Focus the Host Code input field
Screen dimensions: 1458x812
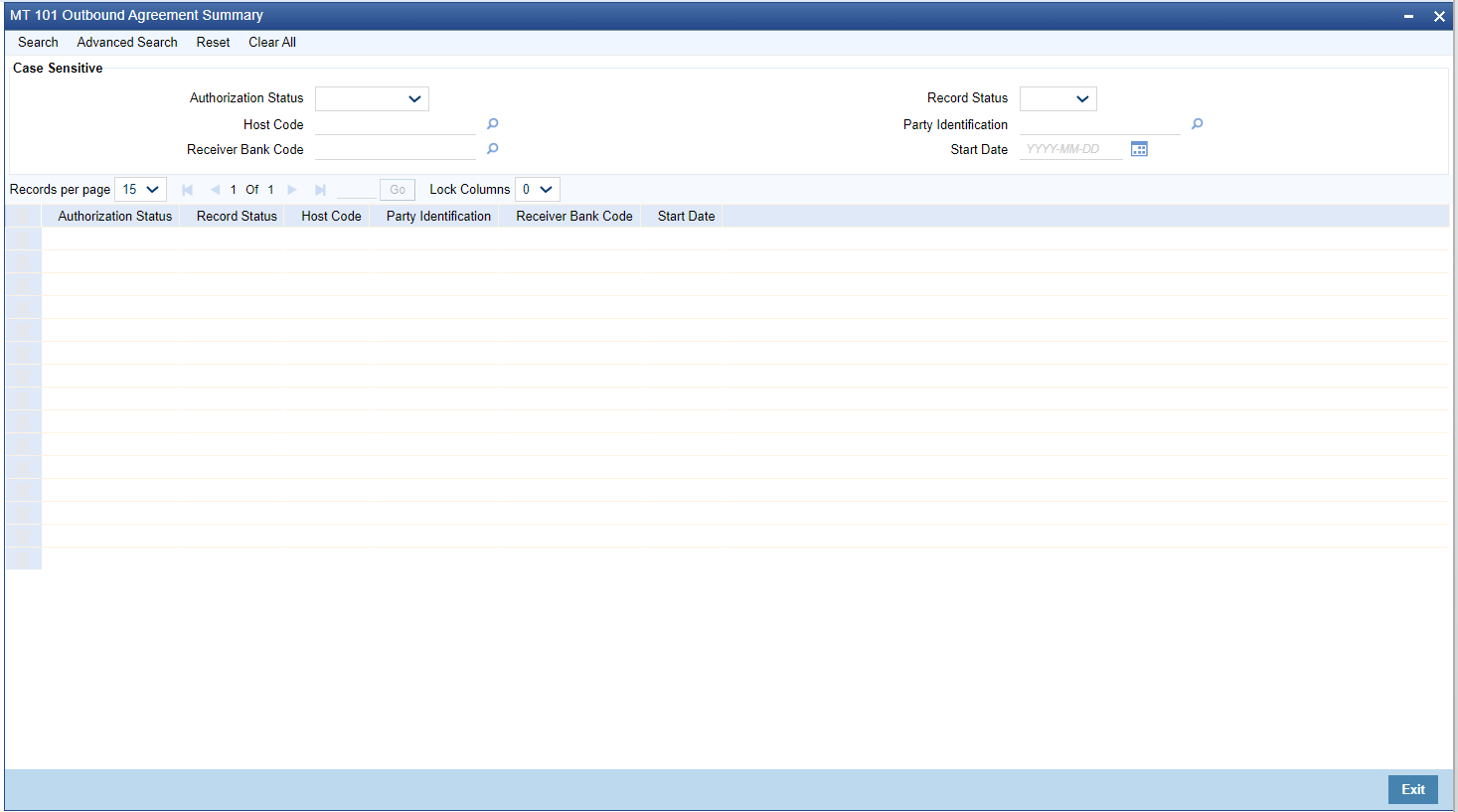[396, 124]
